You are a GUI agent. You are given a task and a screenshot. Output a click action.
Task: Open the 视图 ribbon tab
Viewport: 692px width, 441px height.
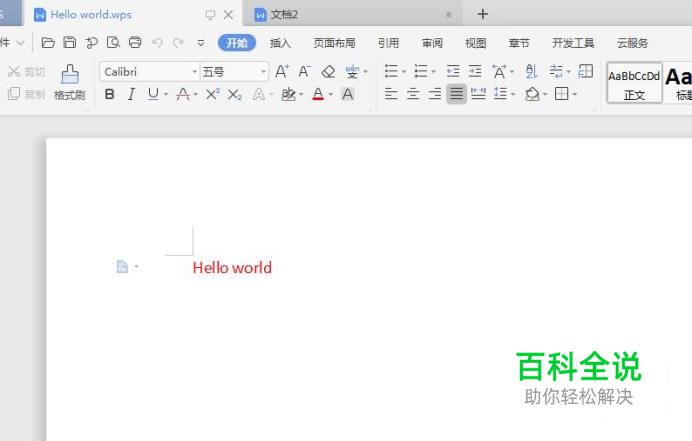click(x=475, y=43)
